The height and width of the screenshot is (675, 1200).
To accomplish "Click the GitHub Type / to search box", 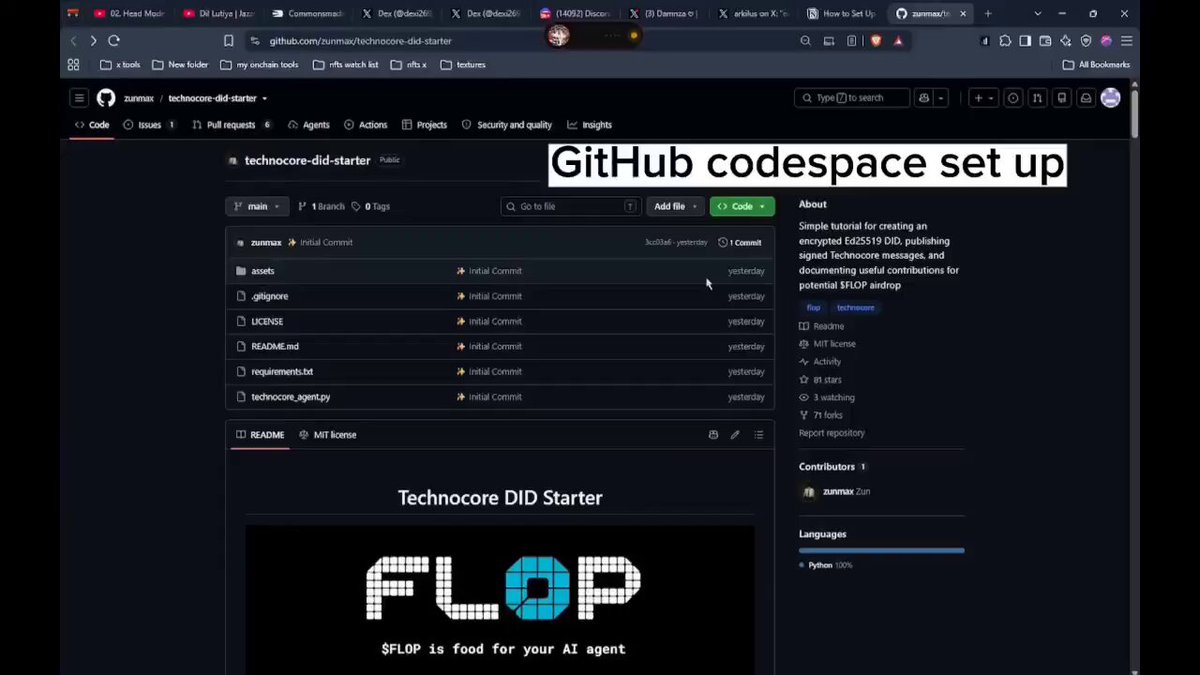I will (x=852, y=98).
